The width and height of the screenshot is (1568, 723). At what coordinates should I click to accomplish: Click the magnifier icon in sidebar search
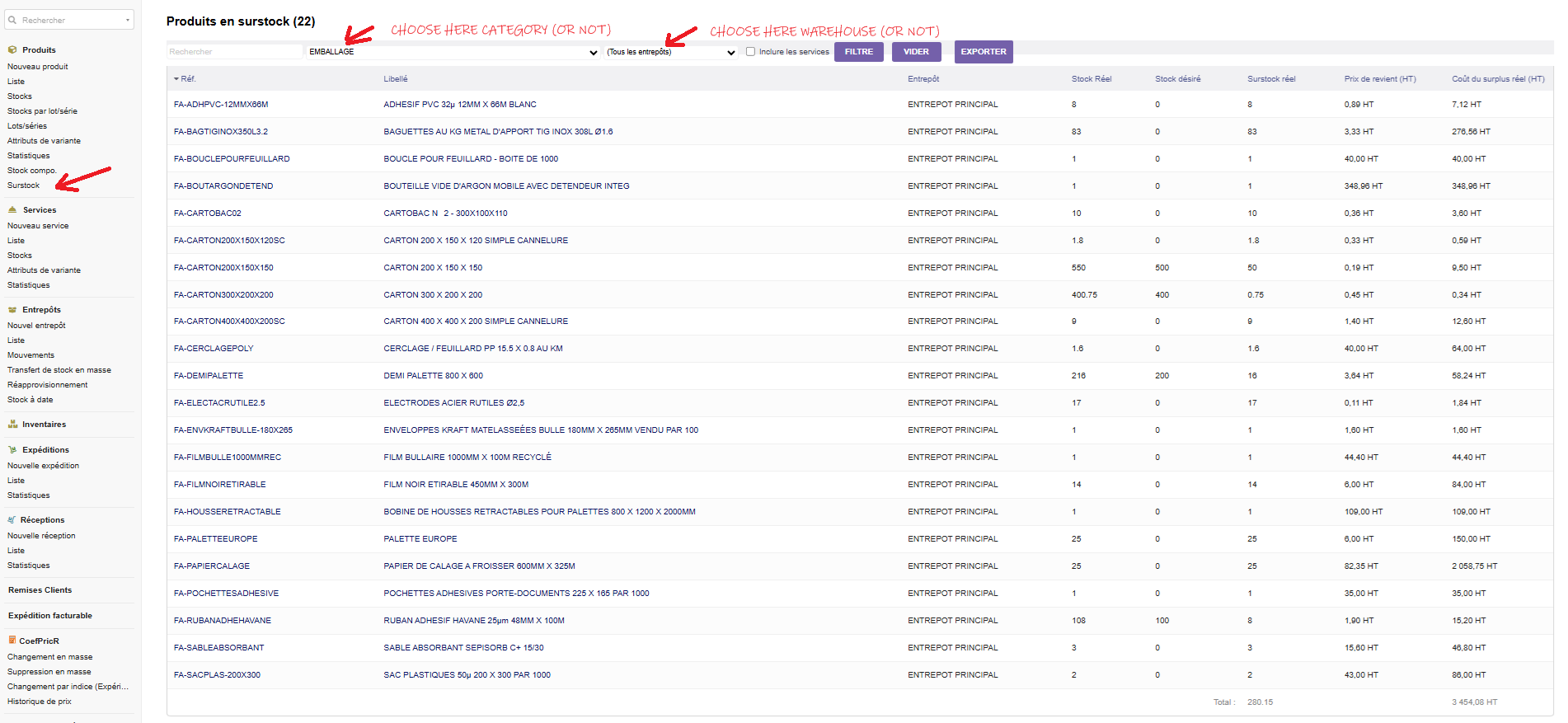pos(12,20)
